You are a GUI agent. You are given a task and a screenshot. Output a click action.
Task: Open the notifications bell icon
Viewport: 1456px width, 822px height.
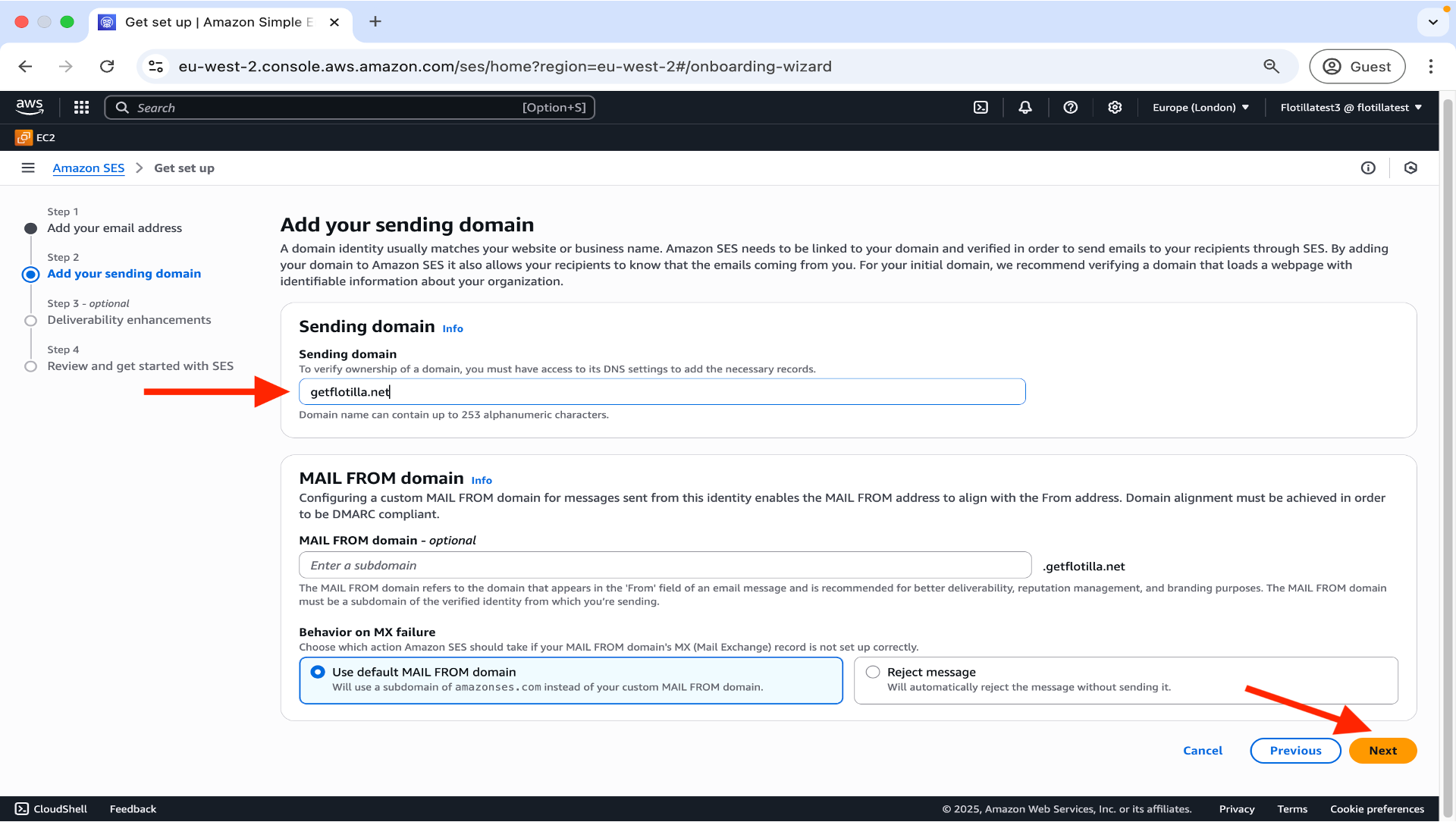point(1025,108)
